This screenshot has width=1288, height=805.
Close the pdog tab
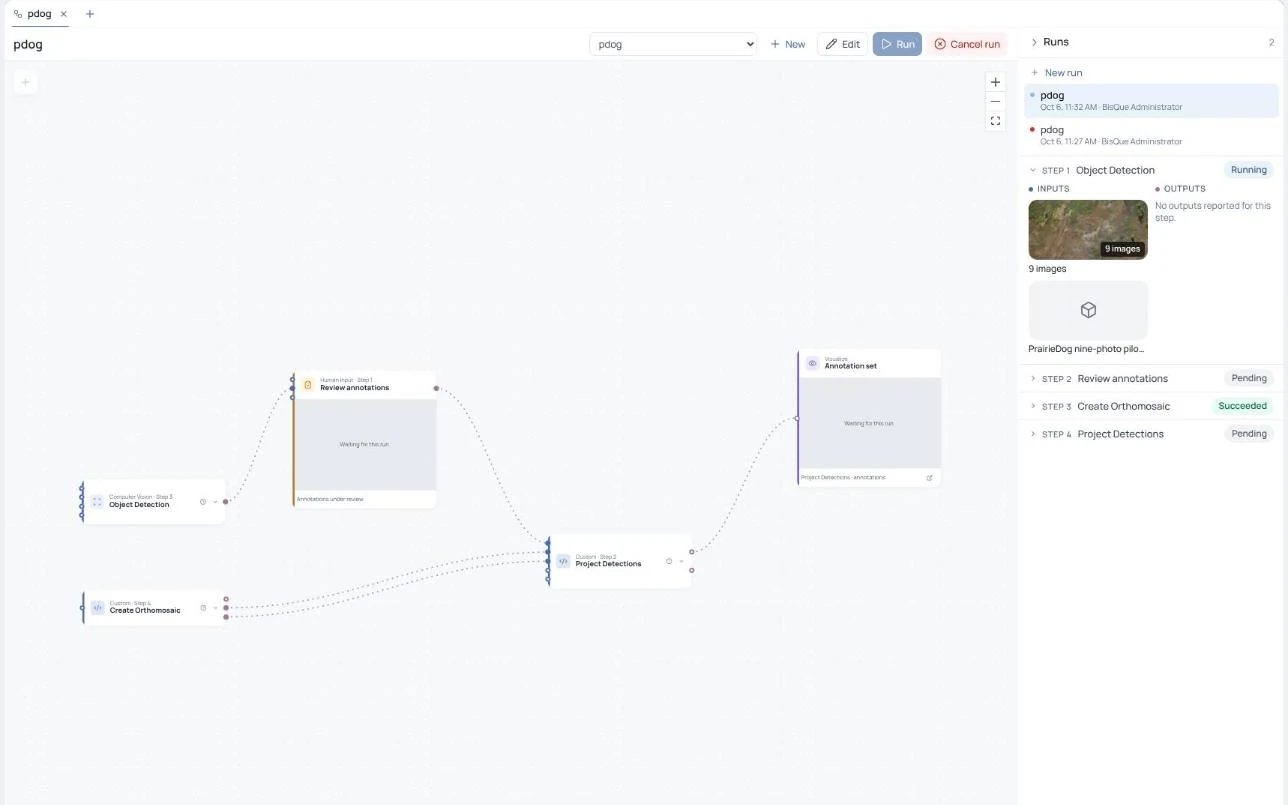64,14
